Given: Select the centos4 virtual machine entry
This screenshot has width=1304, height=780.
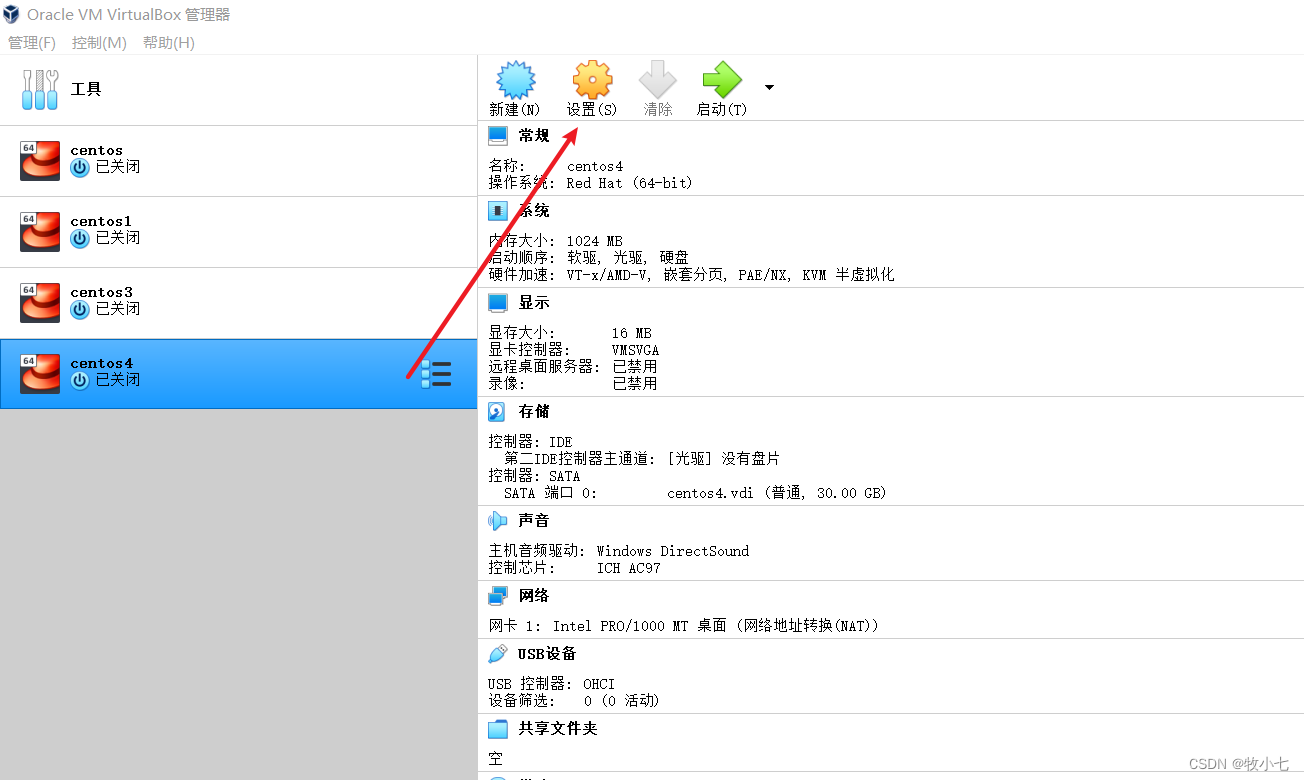Looking at the screenshot, I should click(238, 374).
